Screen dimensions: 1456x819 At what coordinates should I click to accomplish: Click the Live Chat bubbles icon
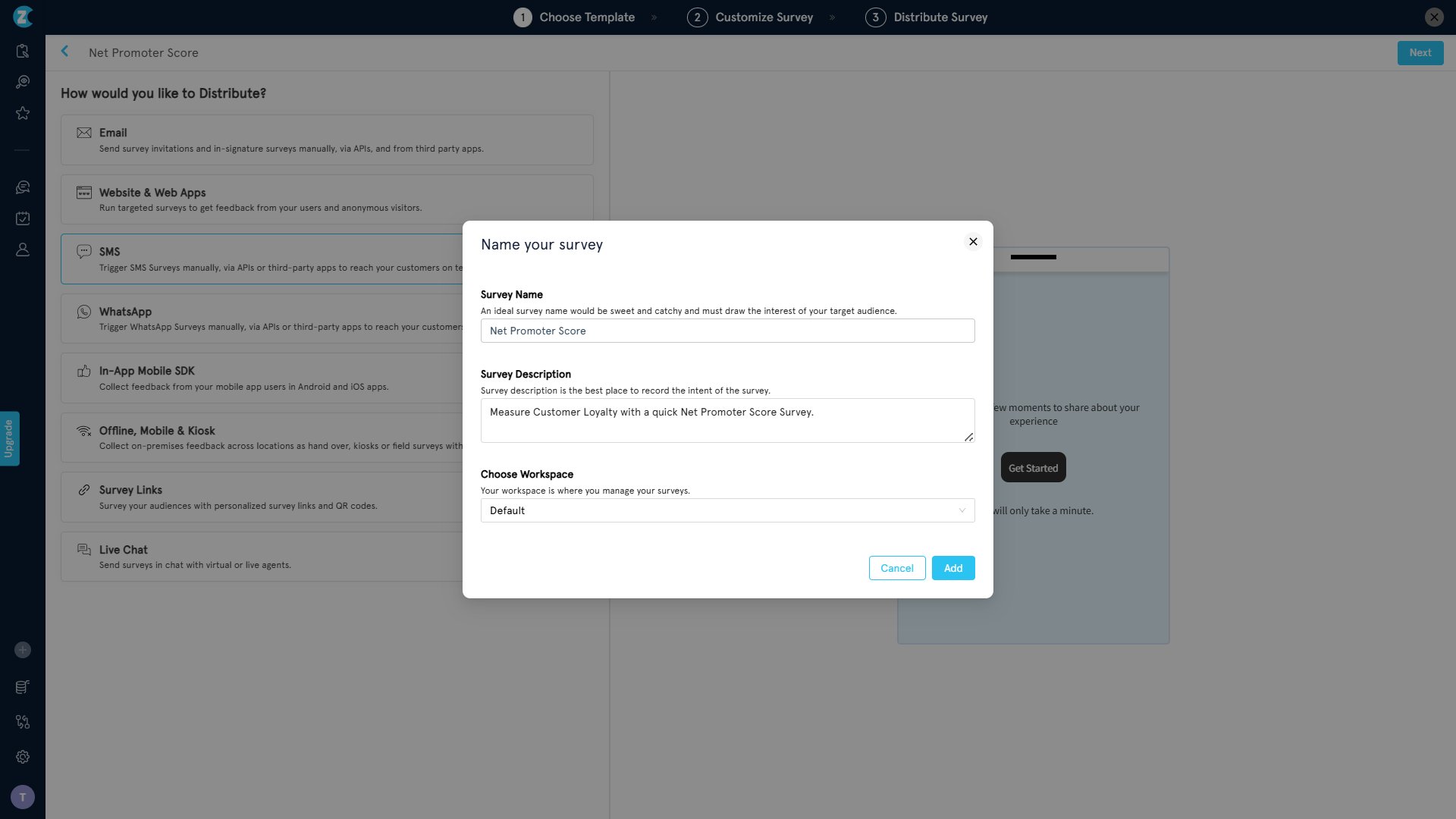(84, 550)
